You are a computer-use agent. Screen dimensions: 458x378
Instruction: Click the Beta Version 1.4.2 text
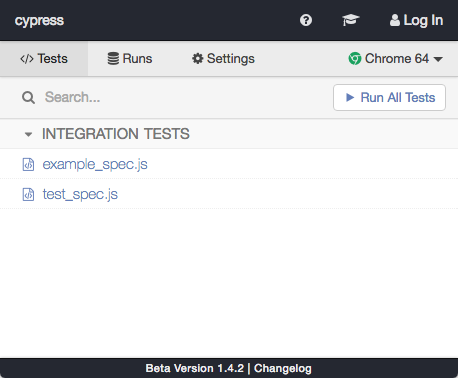195,368
